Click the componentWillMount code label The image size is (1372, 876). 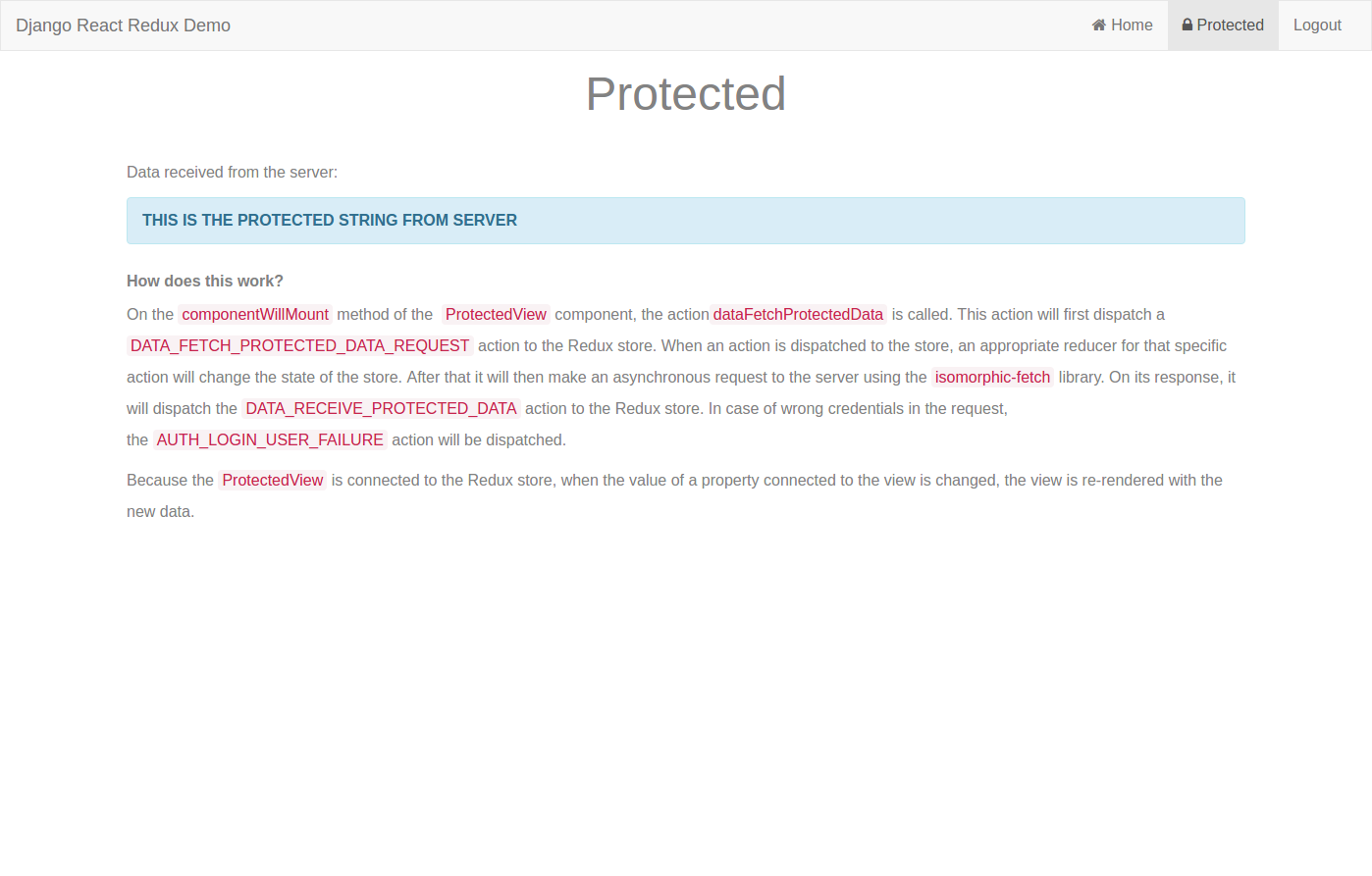point(255,315)
